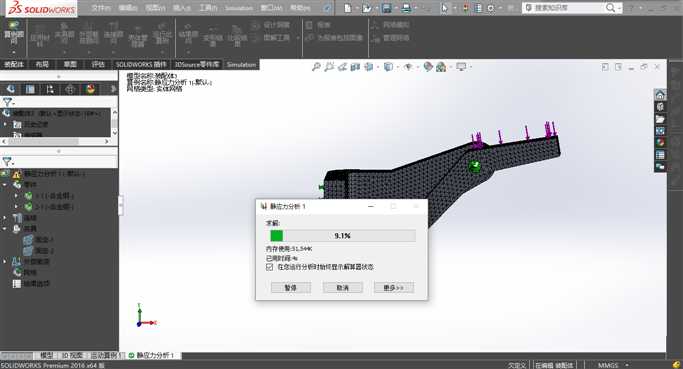Click the View Orientation icon
Screen dimensions: 683x369
tap(369, 67)
